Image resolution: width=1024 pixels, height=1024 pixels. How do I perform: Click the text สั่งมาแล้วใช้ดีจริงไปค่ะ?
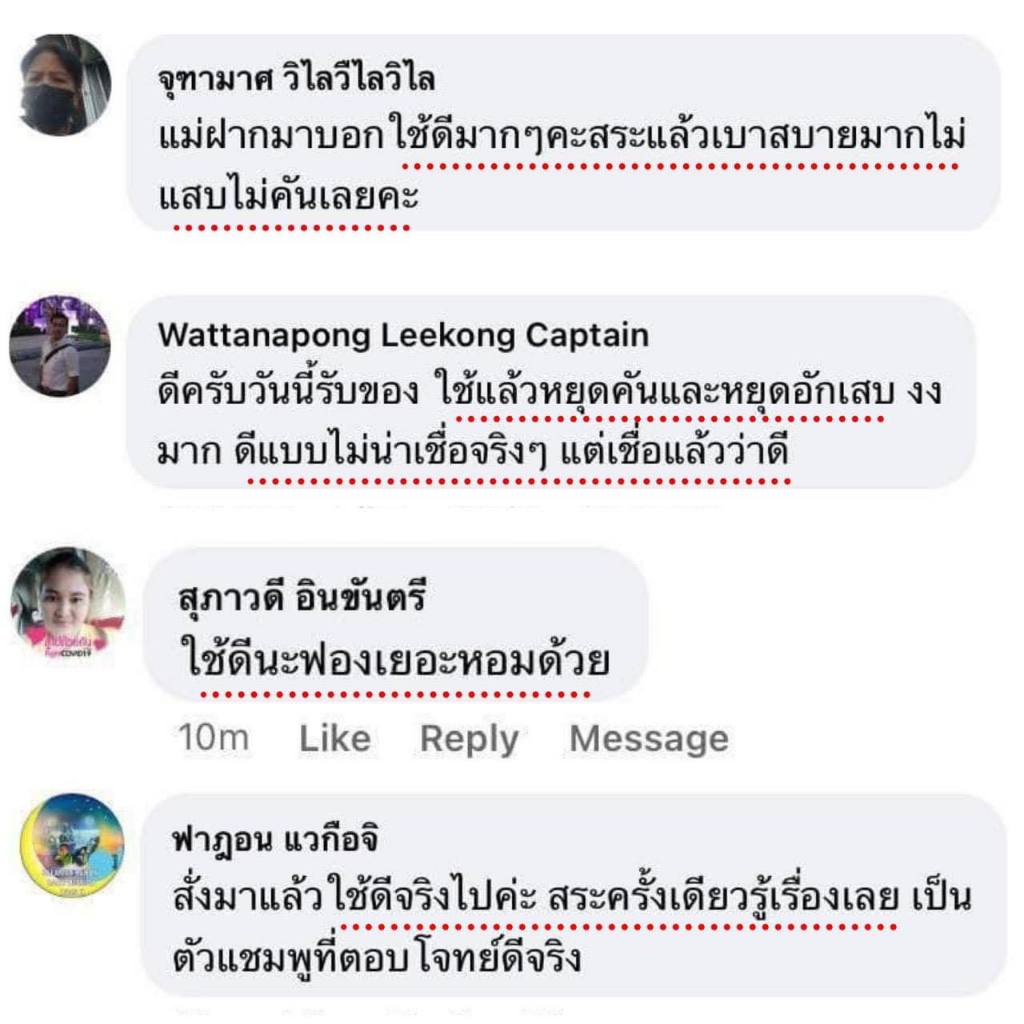pyautogui.click(x=355, y=897)
